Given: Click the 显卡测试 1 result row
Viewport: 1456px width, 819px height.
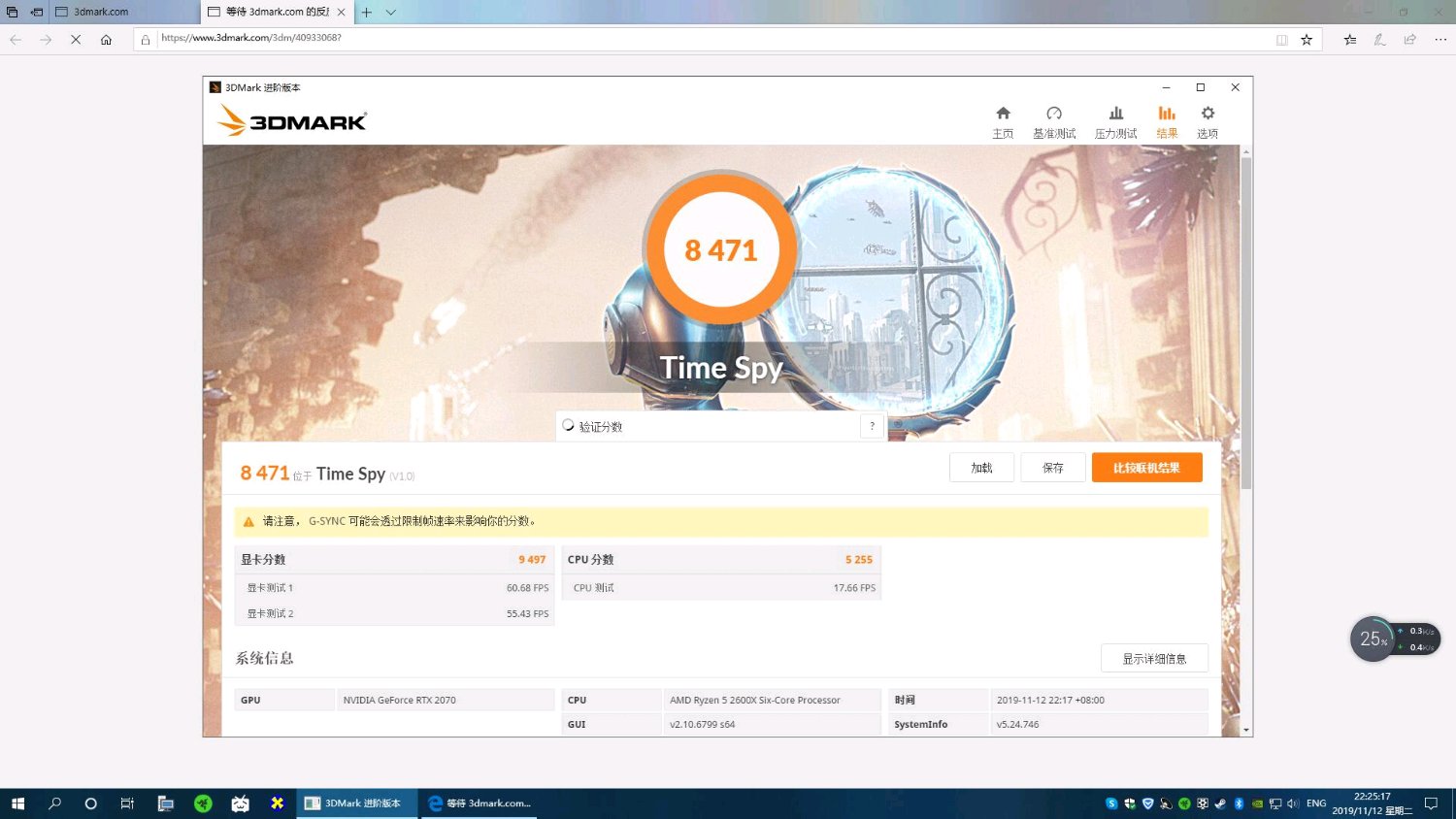Looking at the screenshot, I should point(394,588).
